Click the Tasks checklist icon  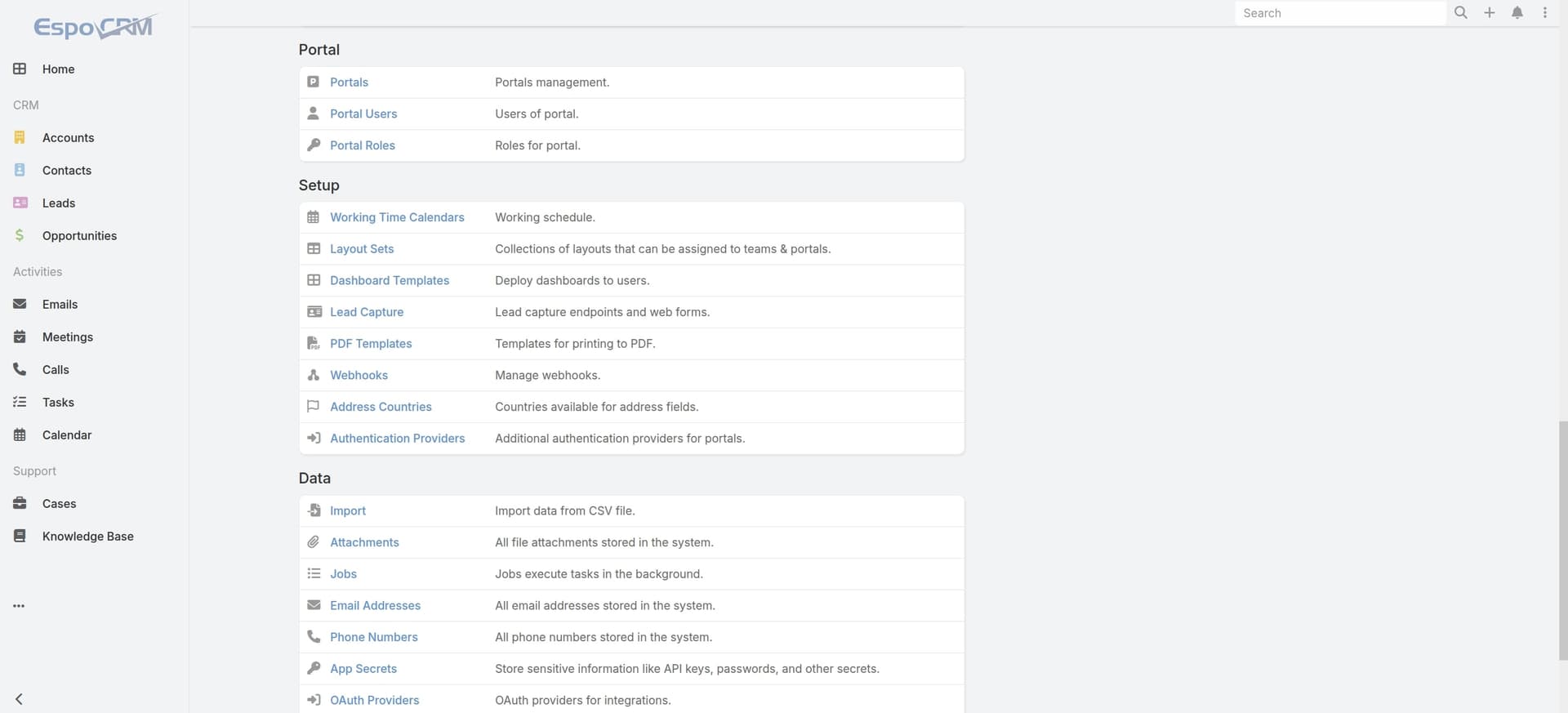click(20, 402)
